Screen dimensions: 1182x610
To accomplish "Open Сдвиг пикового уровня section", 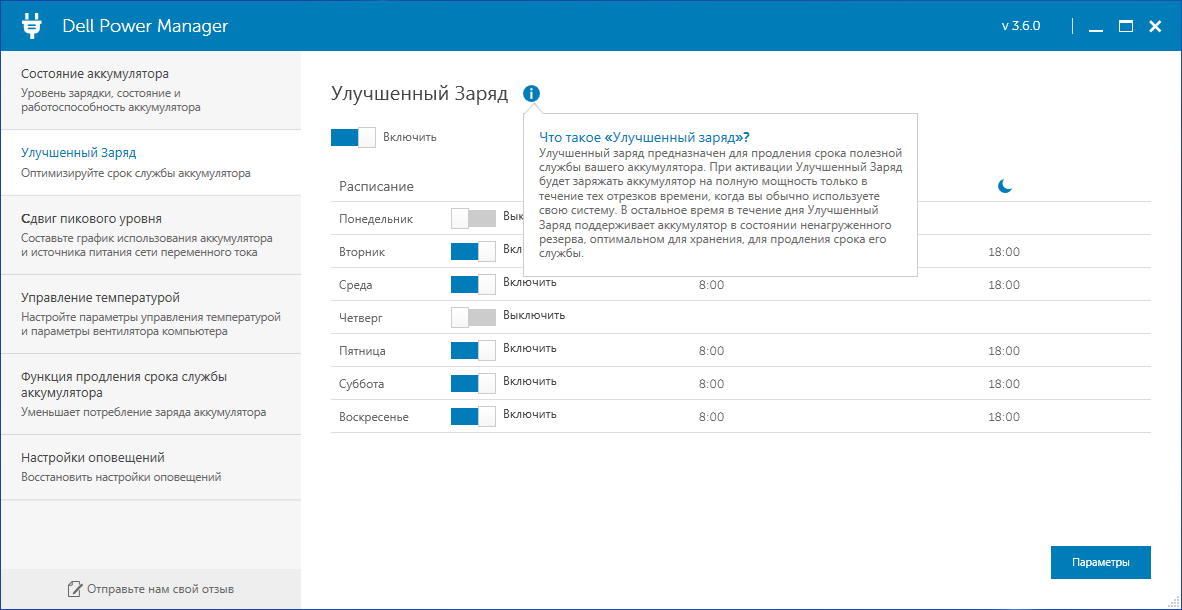I will click(x=151, y=235).
